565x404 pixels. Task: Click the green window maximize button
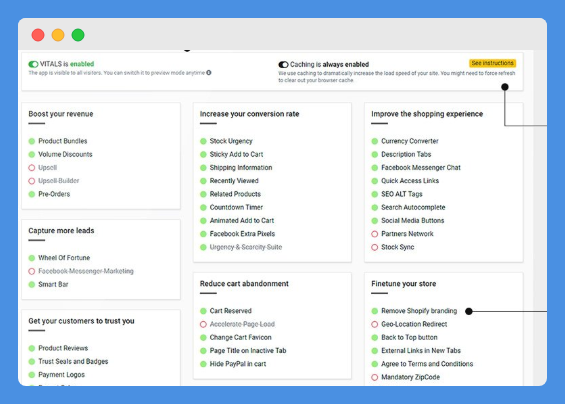tap(78, 35)
